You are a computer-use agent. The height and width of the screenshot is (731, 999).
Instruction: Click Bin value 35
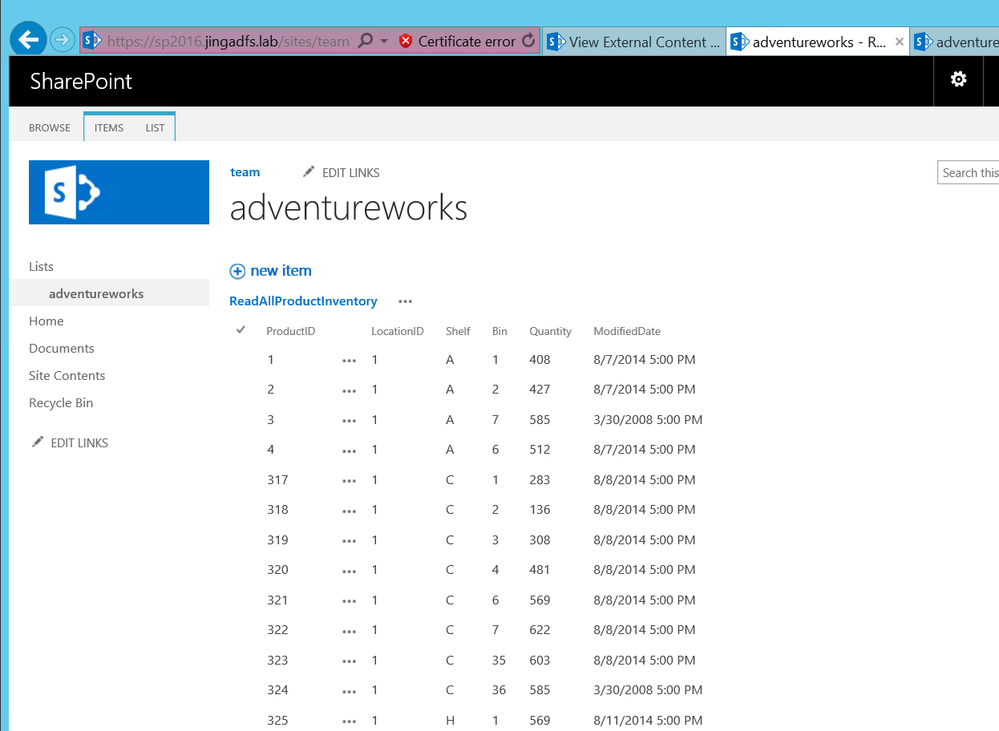(499, 660)
